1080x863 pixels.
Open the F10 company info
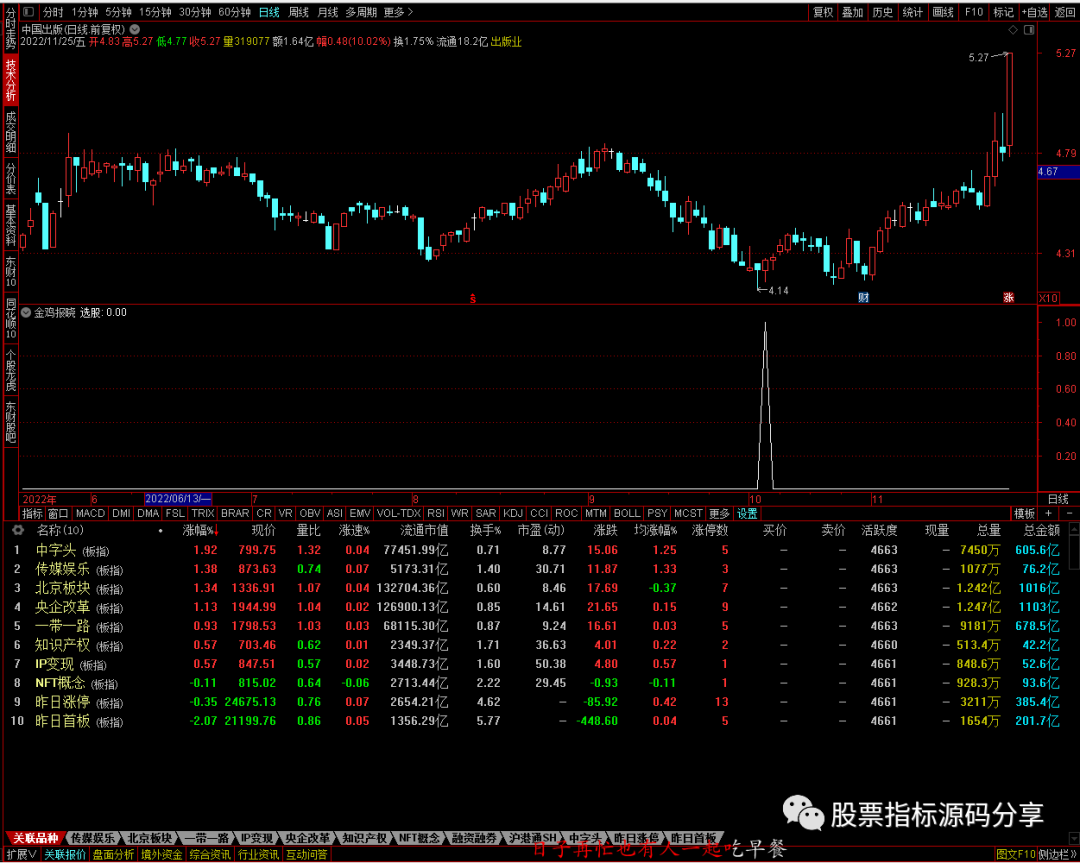click(973, 12)
